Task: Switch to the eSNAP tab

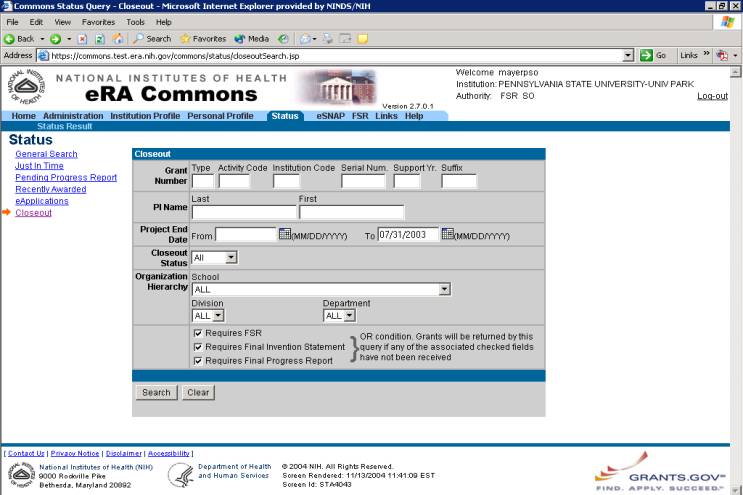Action: [331, 116]
